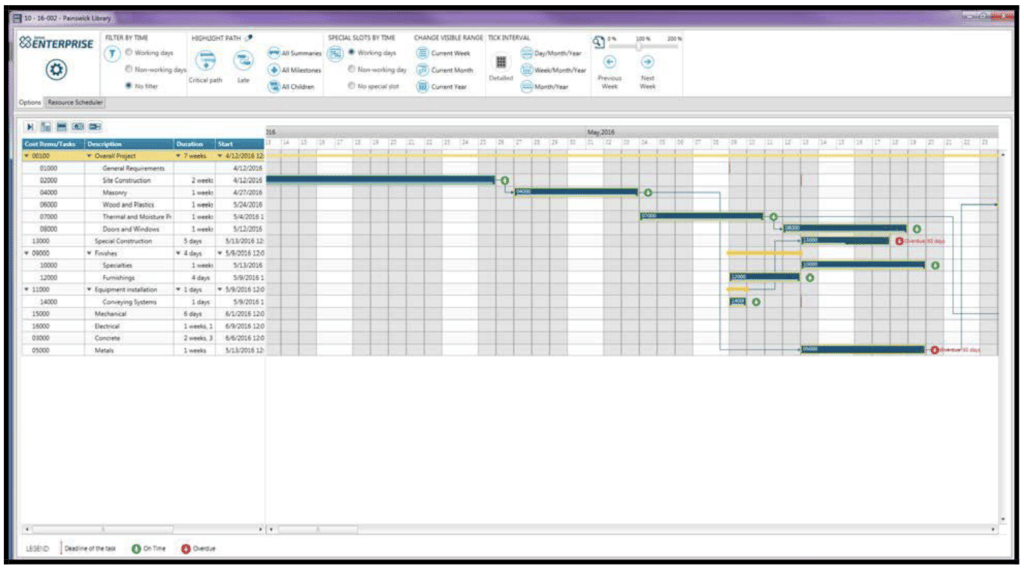Toggle the arrow before Equipment installation description
Screen dimensions: 1024x569
tap(89, 289)
